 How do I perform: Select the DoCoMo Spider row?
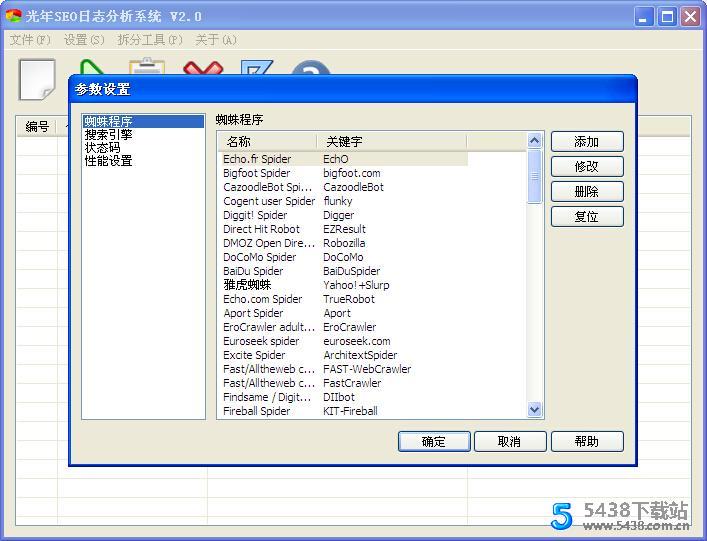[343, 257]
